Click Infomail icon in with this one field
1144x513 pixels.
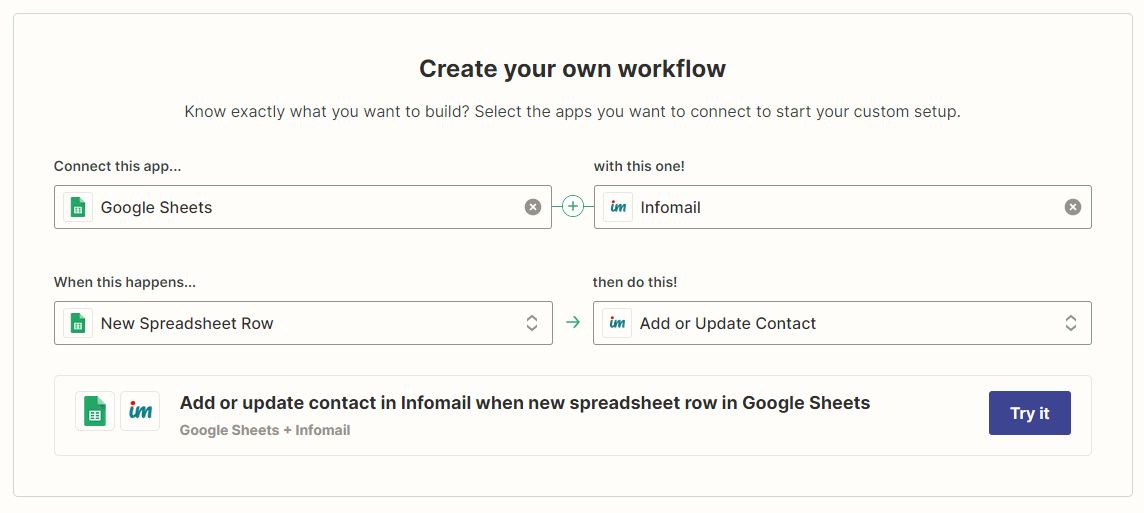[618, 207]
